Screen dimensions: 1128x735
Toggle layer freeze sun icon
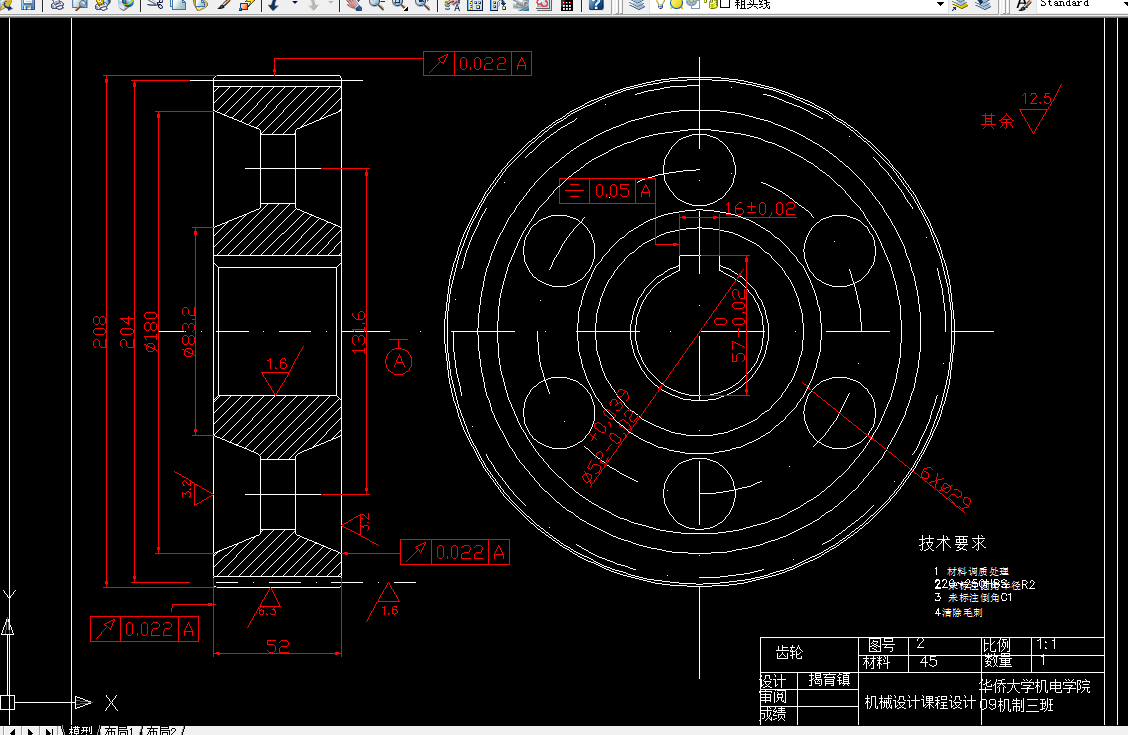[676, 4]
